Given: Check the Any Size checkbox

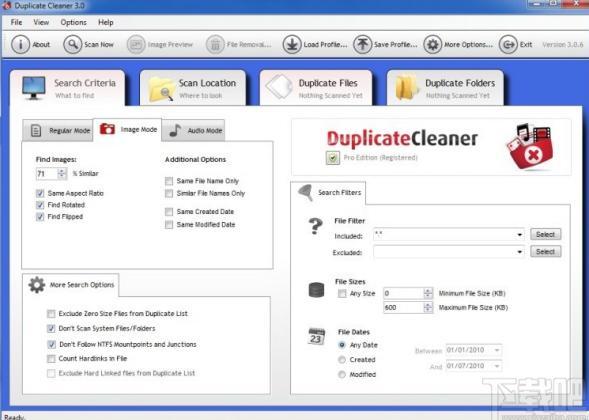Looking at the screenshot, I should point(342,294).
